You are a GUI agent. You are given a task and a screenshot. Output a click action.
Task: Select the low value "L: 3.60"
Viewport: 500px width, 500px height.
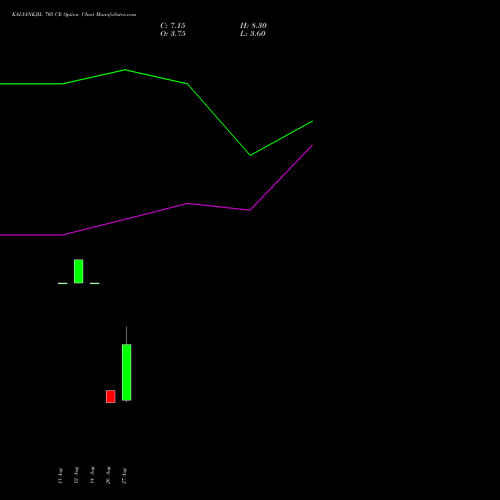click(253, 34)
